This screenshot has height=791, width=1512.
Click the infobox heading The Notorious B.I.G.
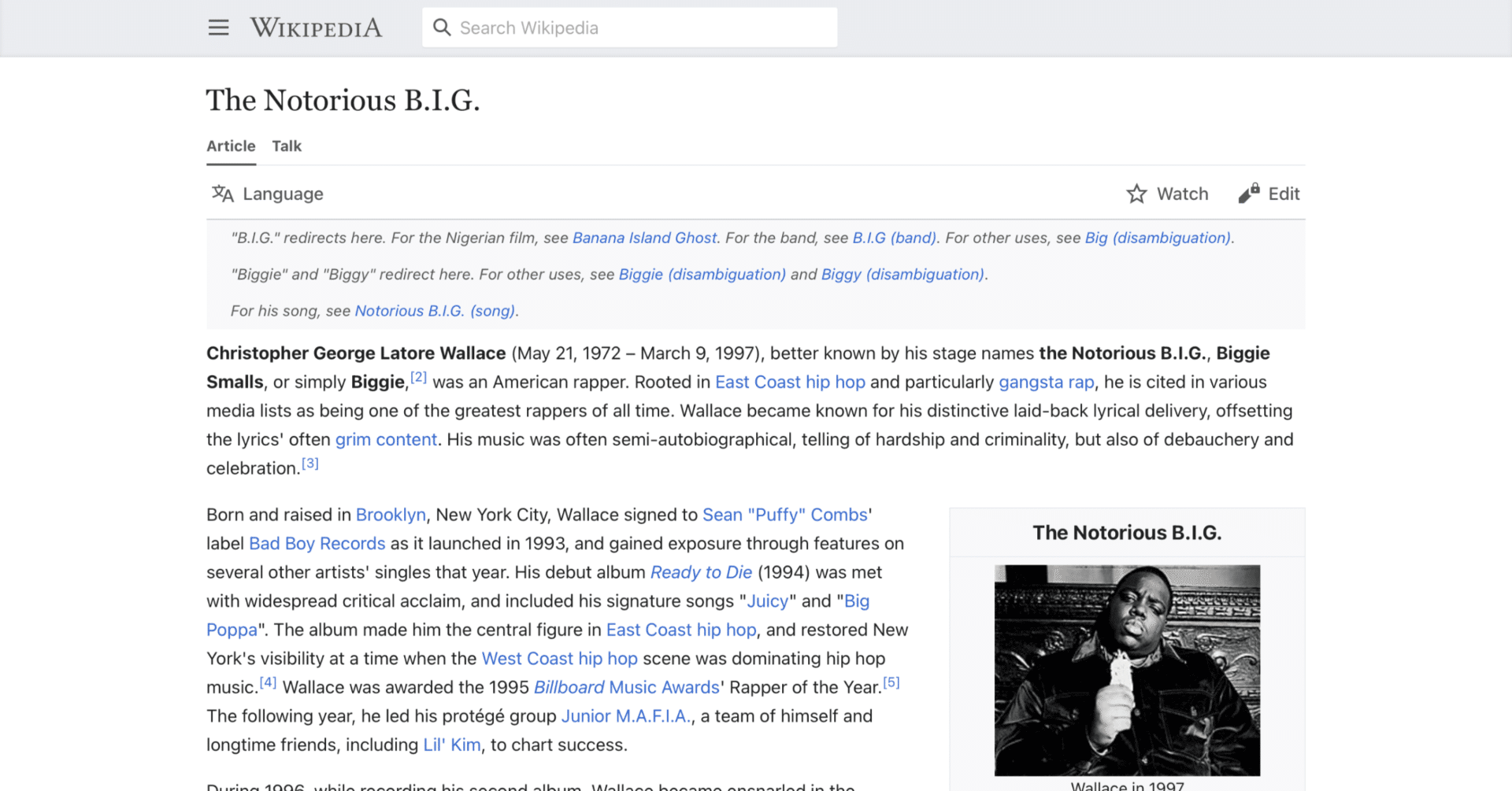[1127, 533]
